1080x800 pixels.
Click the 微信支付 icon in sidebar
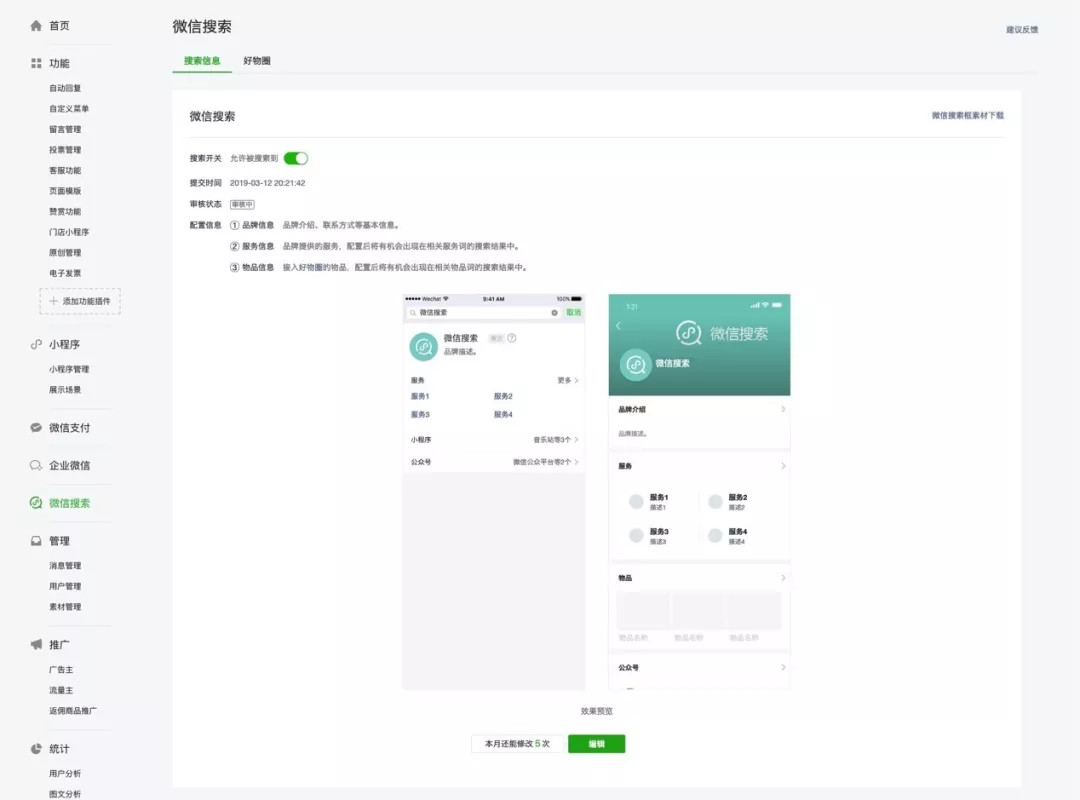point(36,427)
